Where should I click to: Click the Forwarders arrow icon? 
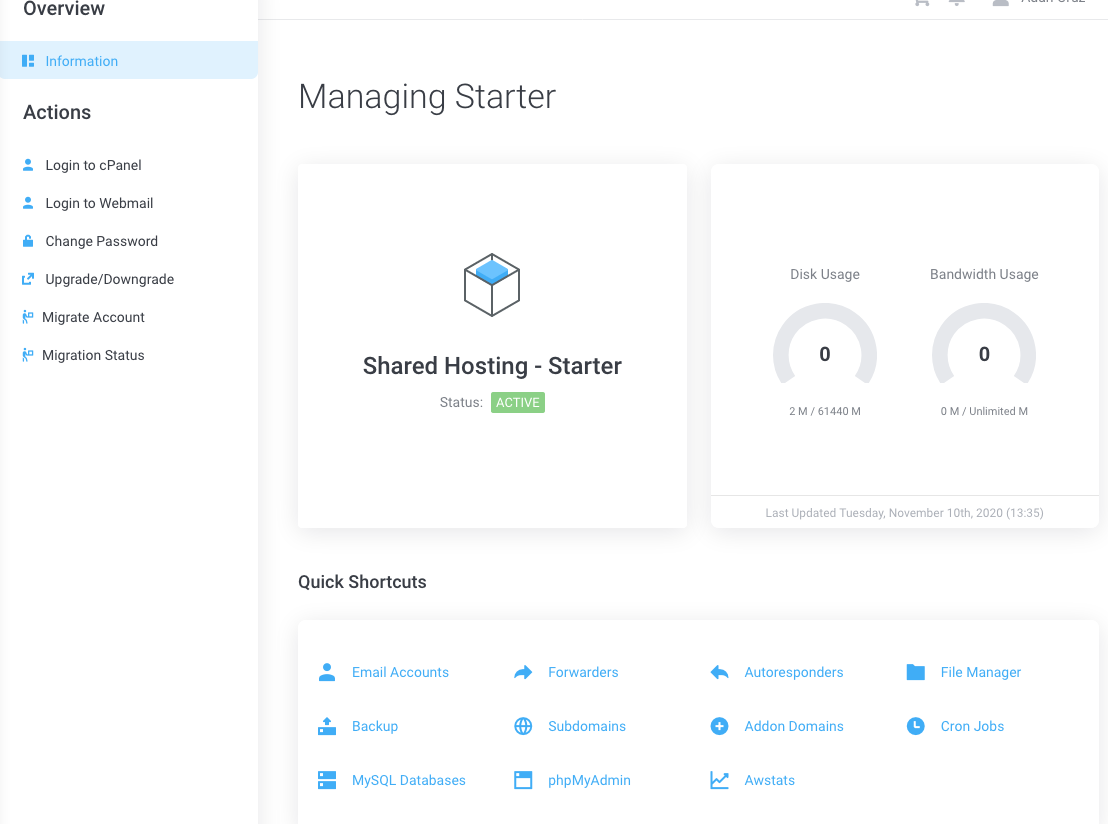pos(523,672)
